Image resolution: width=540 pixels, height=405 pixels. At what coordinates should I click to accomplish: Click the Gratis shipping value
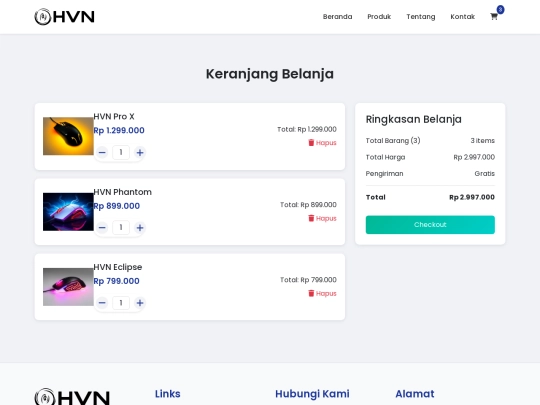[x=485, y=174]
